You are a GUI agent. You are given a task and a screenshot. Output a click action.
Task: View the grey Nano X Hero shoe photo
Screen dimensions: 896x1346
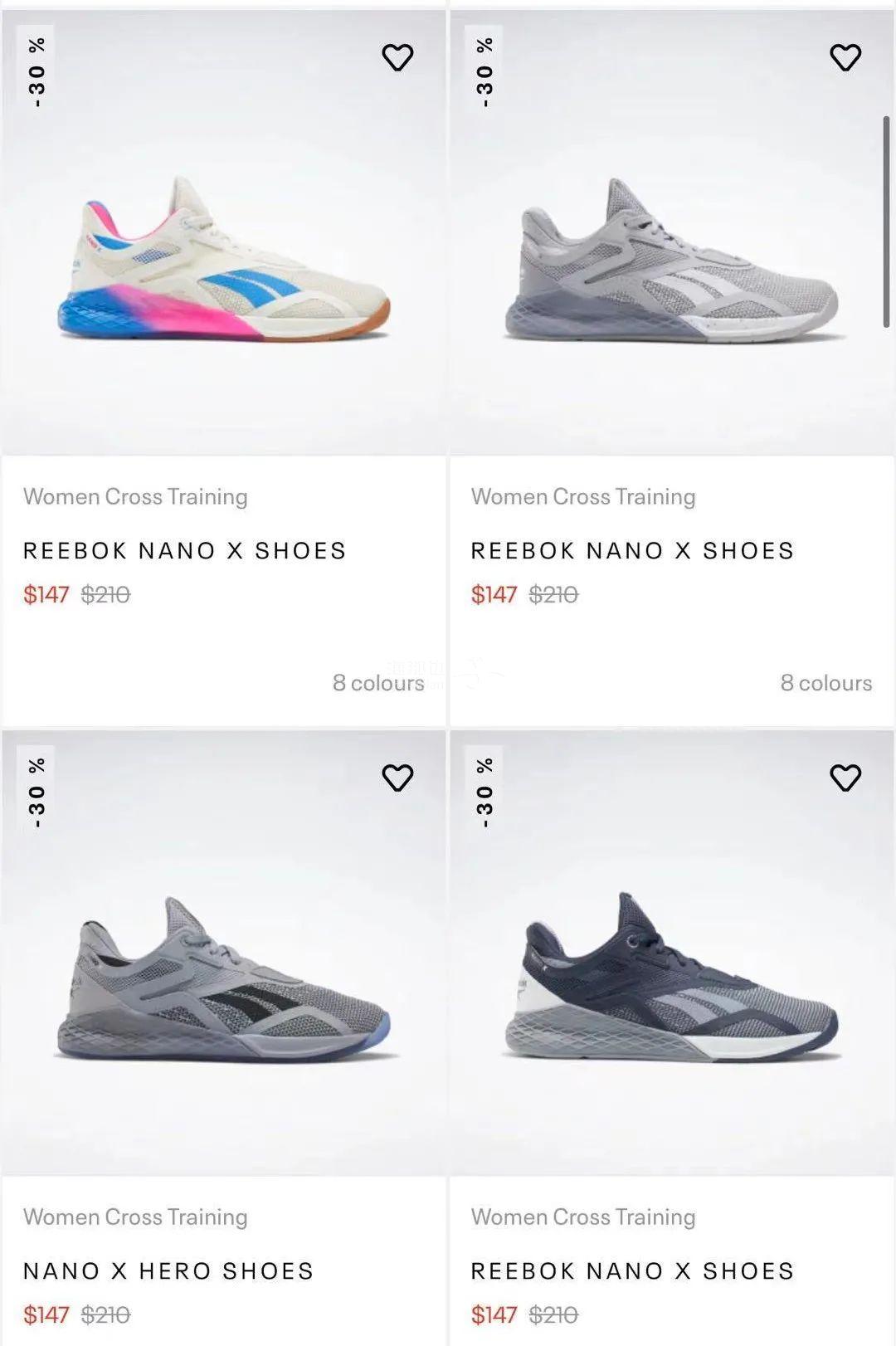(x=224, y=979)
